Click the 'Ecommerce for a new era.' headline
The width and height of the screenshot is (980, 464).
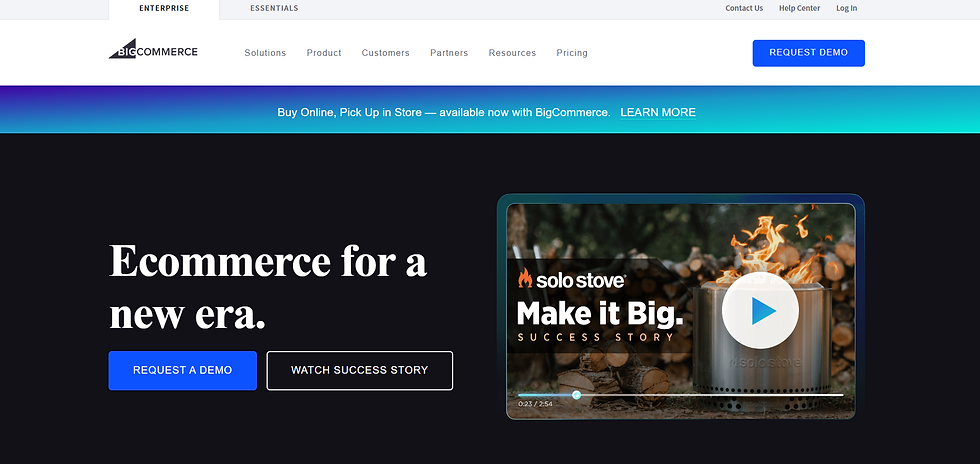pyautogui.click(x=268, y=287)
